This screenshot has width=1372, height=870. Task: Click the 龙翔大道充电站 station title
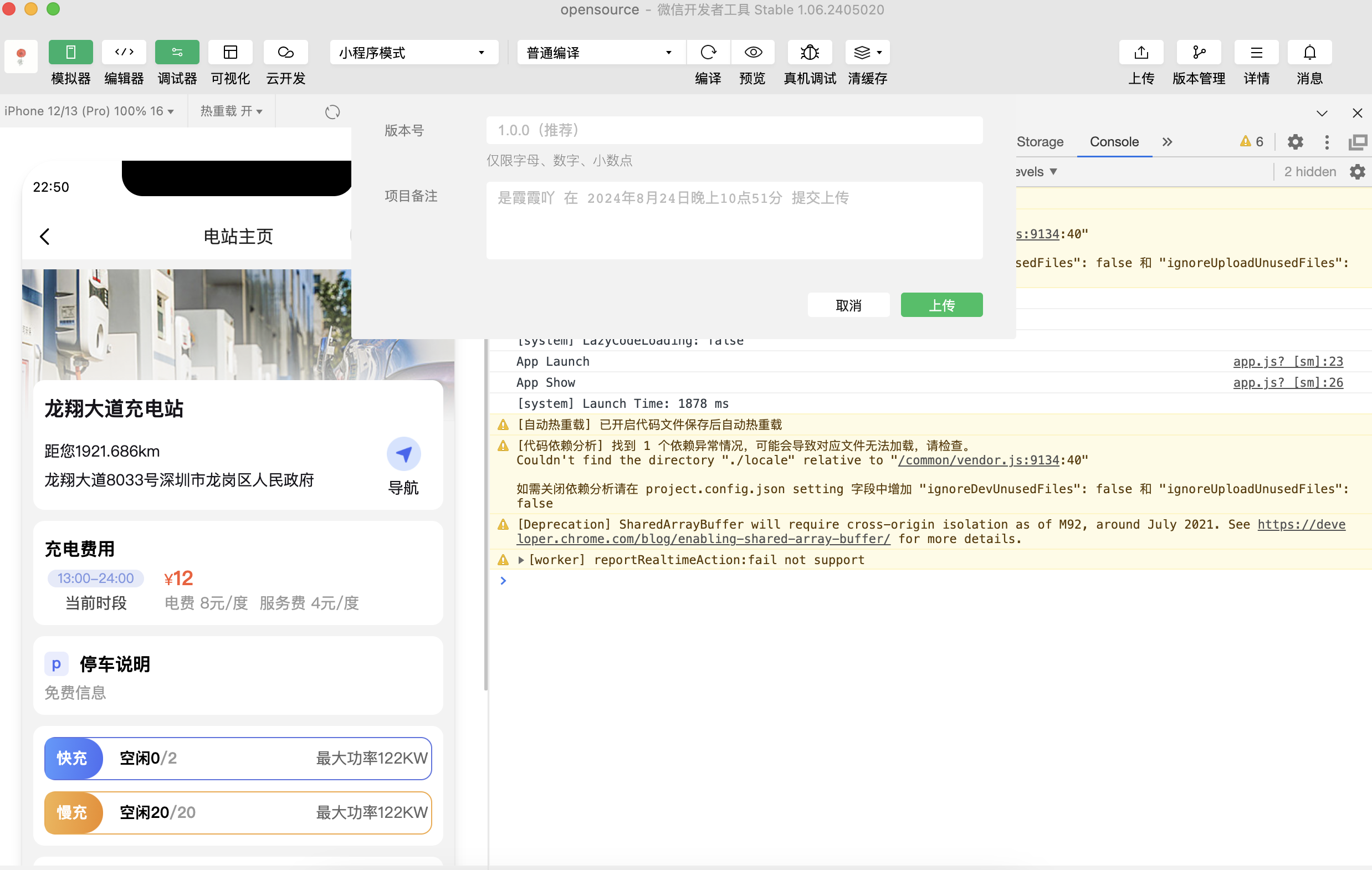pos(114,408)
